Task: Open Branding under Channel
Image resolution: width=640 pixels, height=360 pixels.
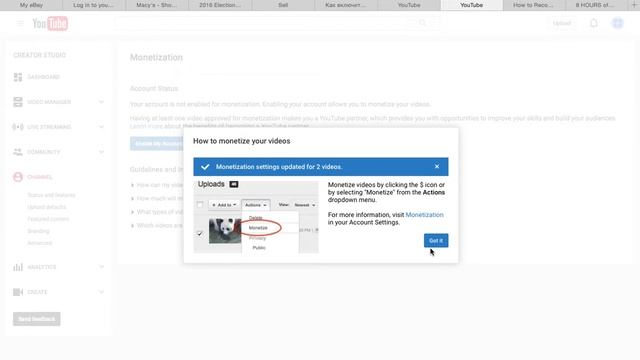Action: click(x=38, y=231)
